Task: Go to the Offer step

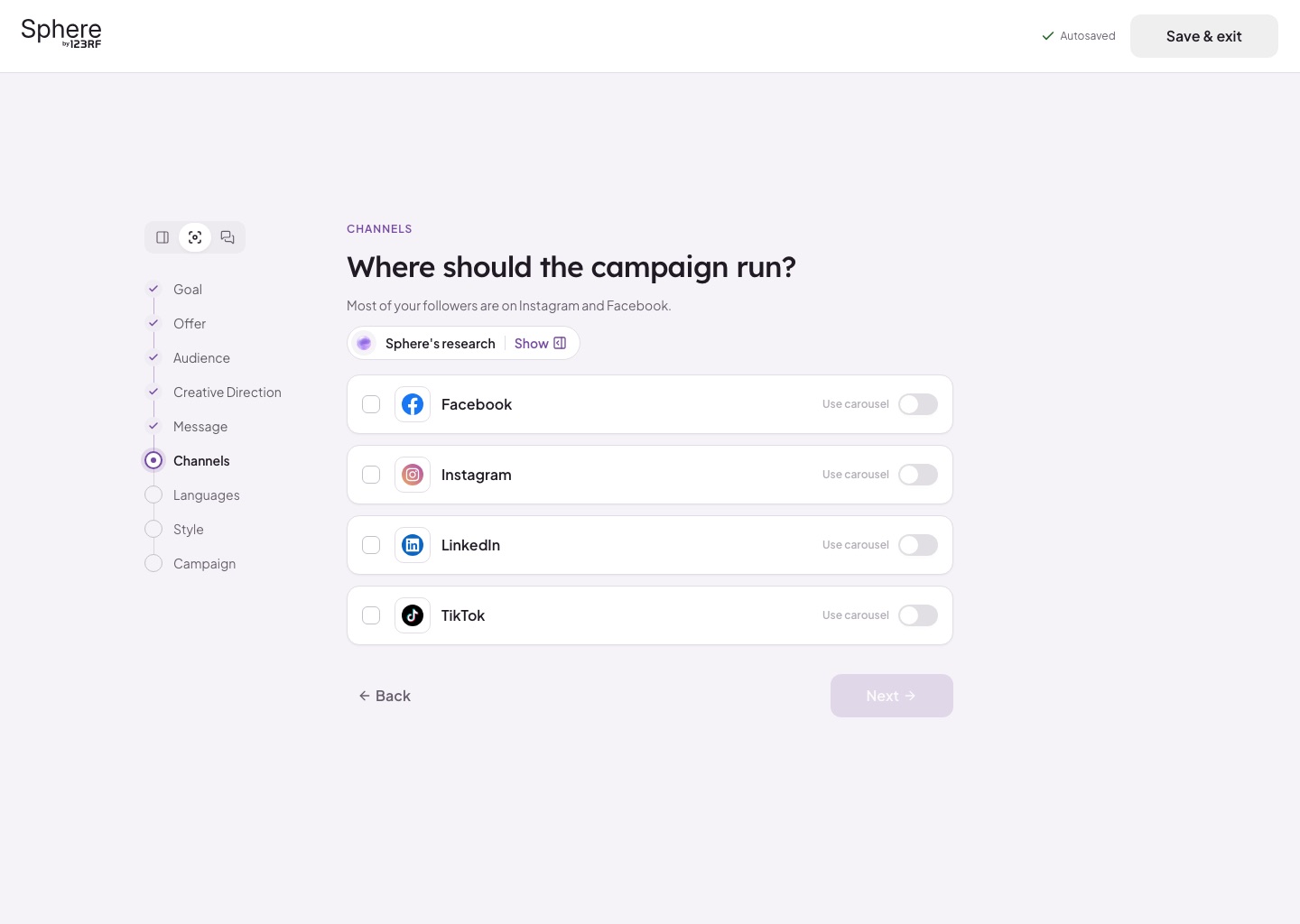Action: (x=190, y=323)
